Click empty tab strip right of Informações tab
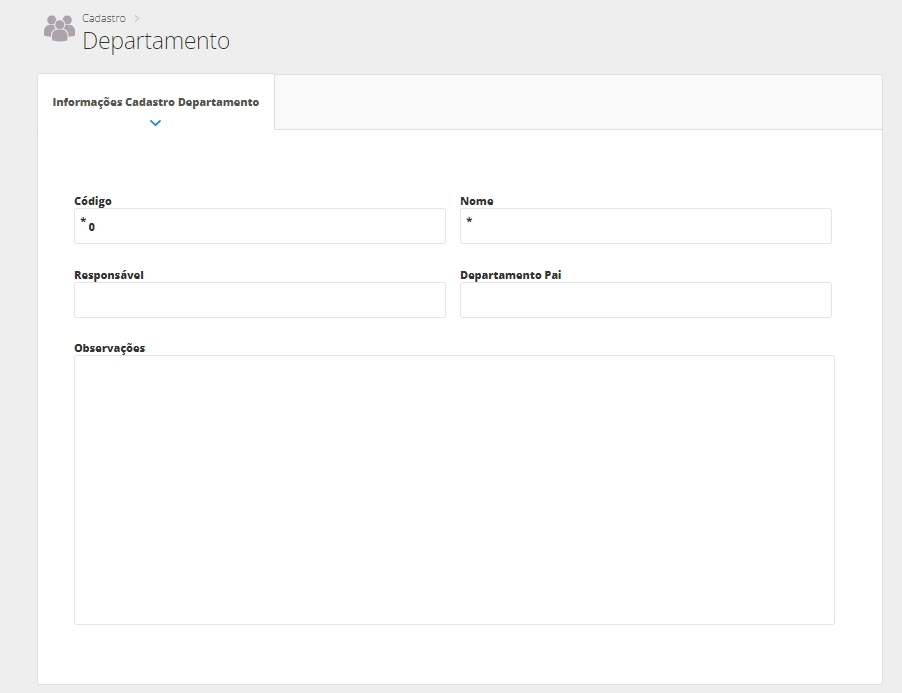The width and height of the screenshot is (902, 693). coord(577,102)
